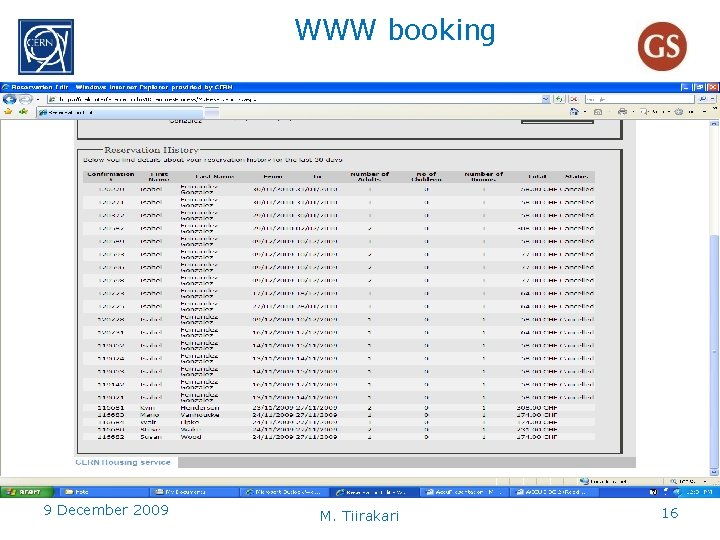The image size is (720, 540).
Task: Click the vertical scrollbar thumb
Action: click(x=714, y=351)
